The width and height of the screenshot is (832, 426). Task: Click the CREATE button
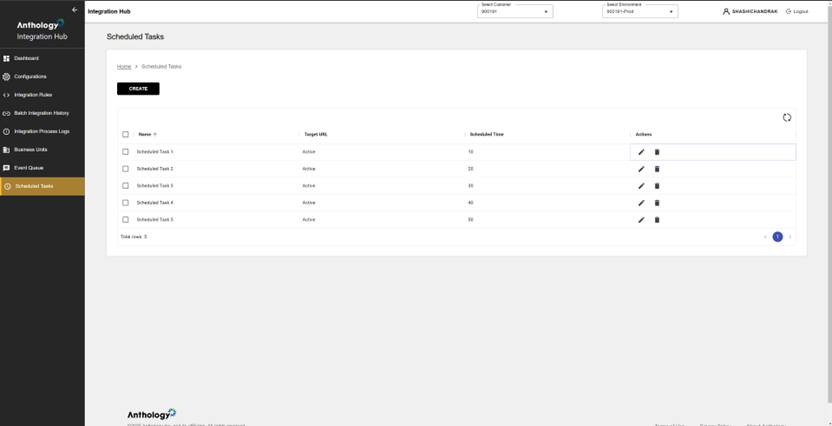click(138, 89)
